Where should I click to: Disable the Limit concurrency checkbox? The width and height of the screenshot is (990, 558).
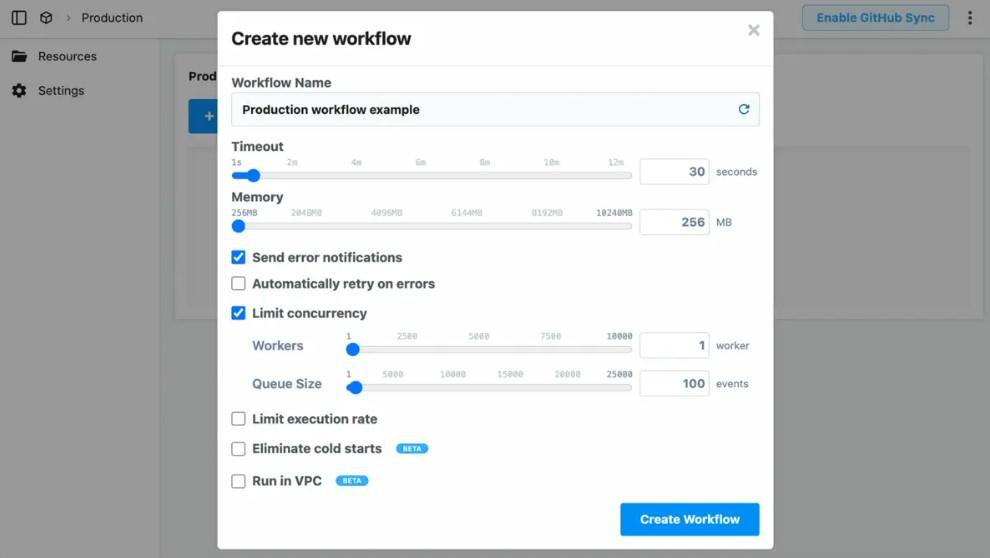click(239, 313)
